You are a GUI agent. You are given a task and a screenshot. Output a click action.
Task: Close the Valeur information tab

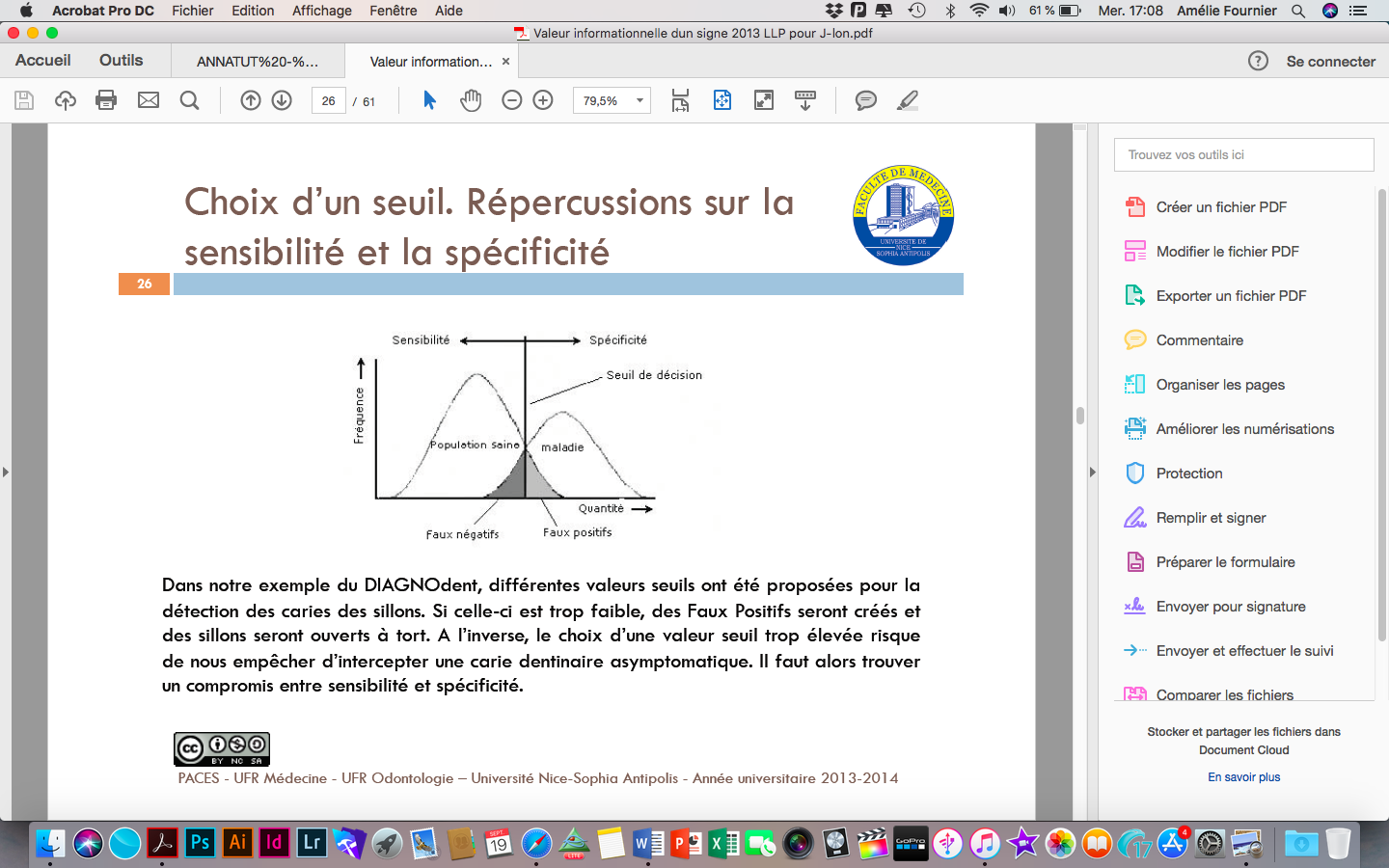tap(505, 62)
